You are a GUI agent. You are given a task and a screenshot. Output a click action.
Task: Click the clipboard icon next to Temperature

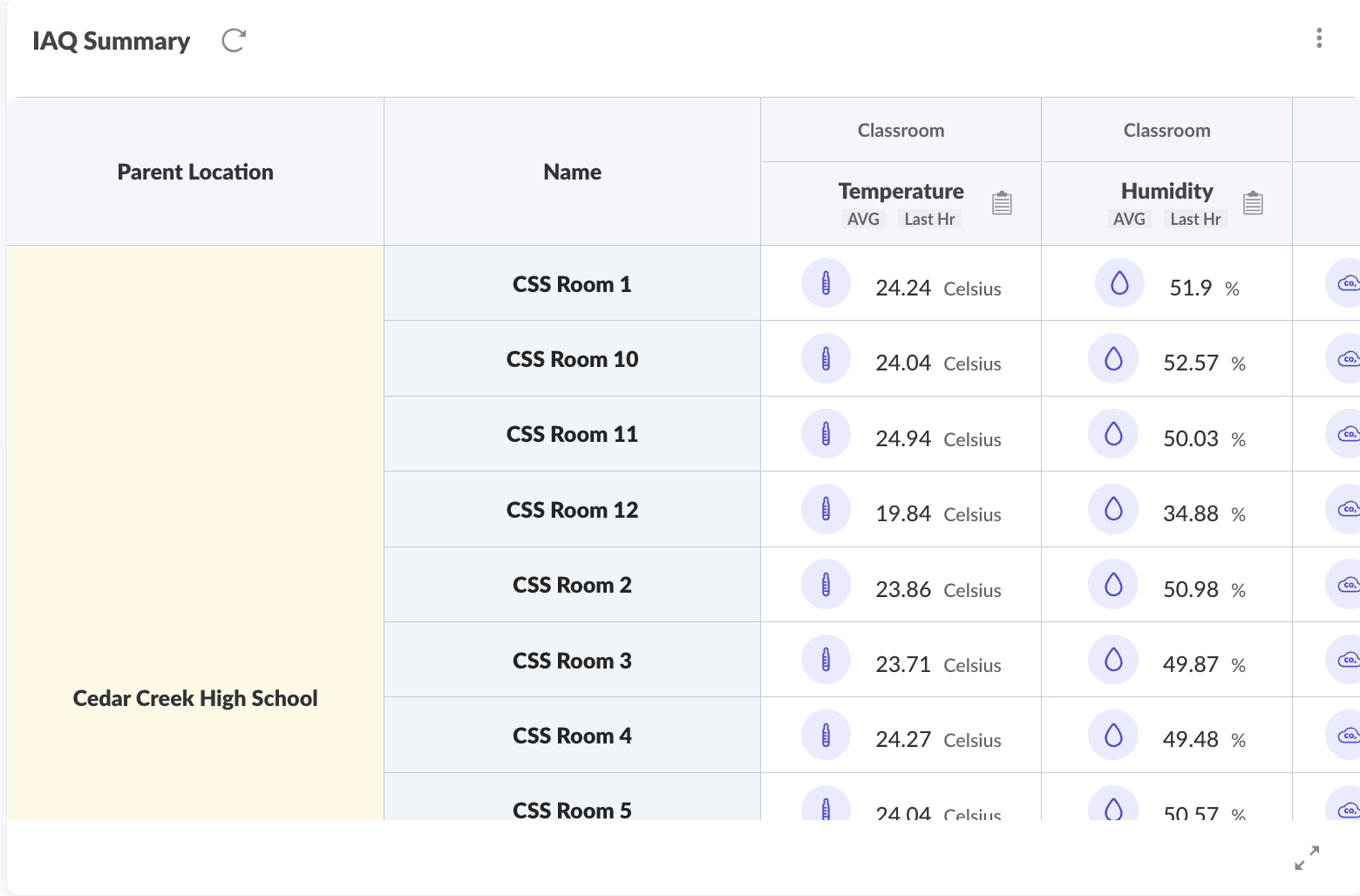click(x=1002, y=203)
